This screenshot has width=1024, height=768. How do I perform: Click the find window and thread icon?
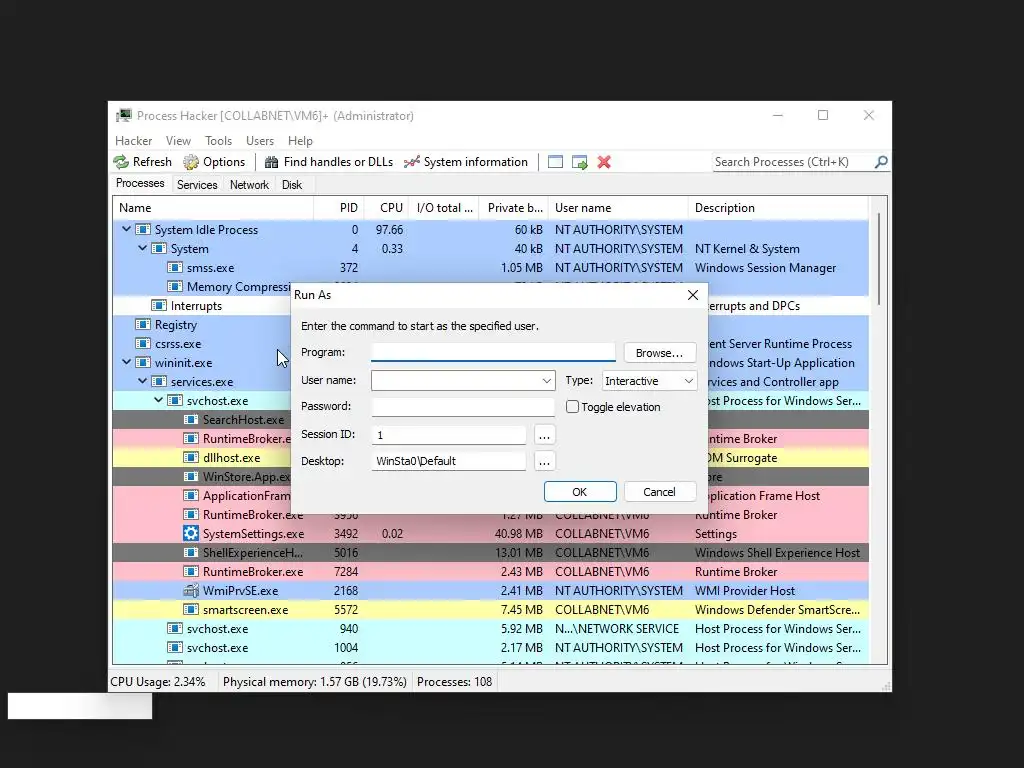click(579, 162)
